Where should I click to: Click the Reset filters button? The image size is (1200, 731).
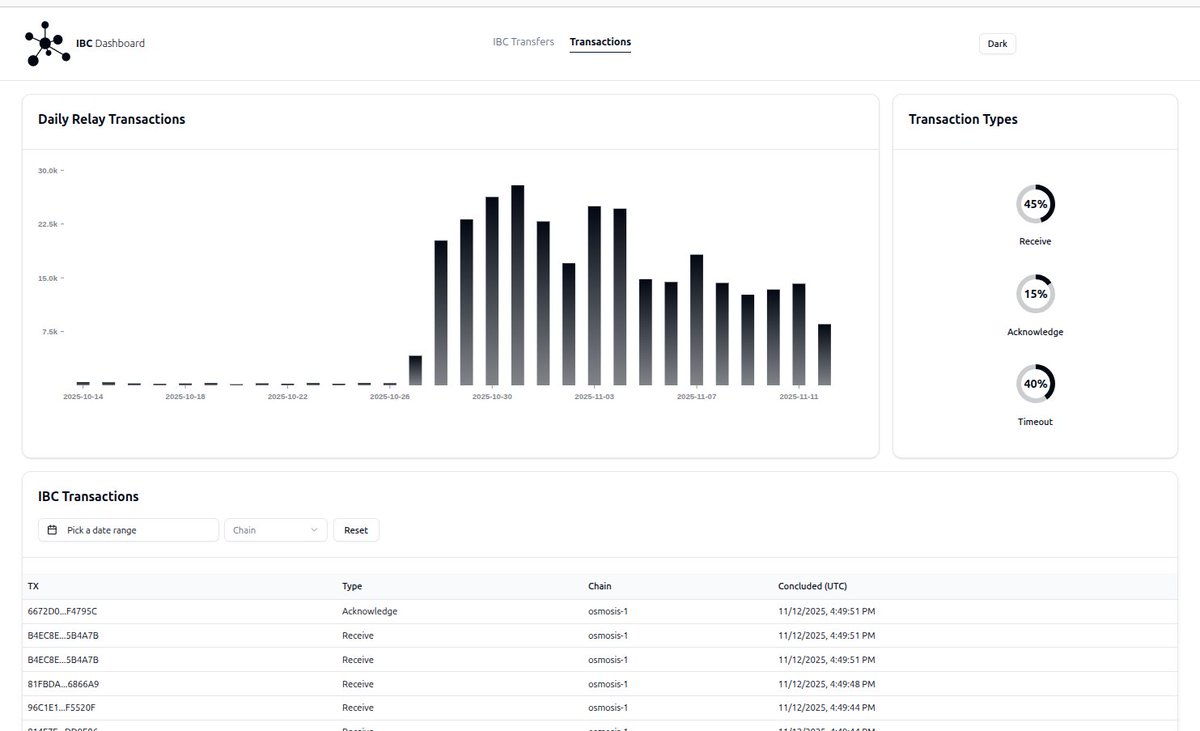[x=356, y=530]
